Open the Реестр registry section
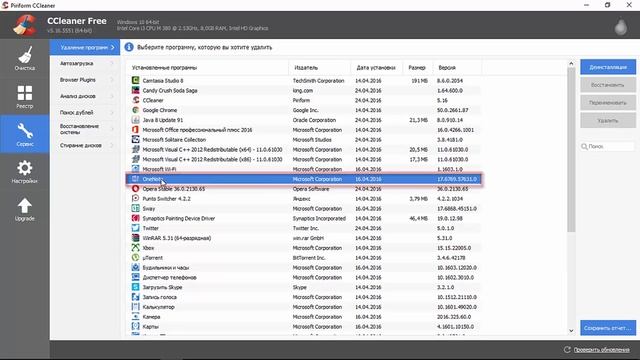Image resolution: width=640 pixels, height=360 pixels. (x=24, y=96)
